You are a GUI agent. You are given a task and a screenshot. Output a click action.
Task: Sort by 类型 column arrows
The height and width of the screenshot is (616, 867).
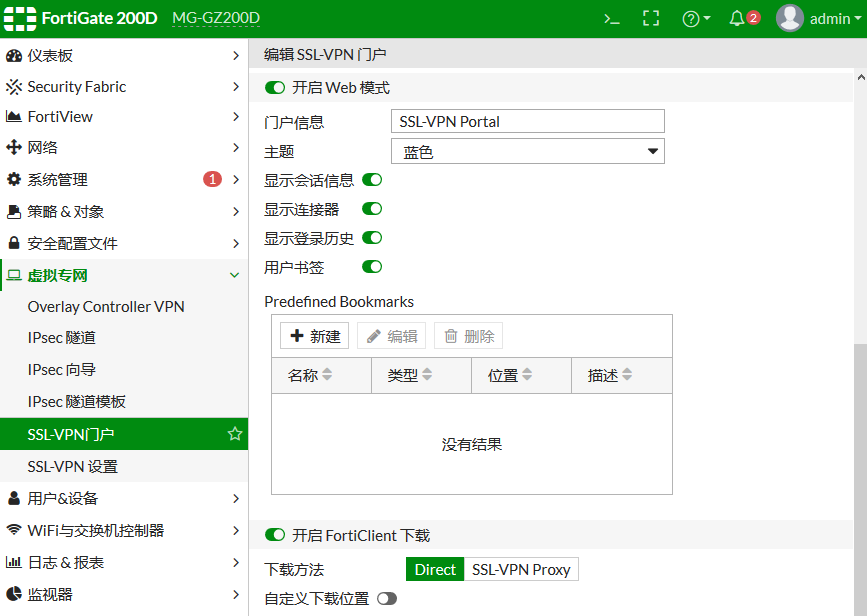click(427, 375)
